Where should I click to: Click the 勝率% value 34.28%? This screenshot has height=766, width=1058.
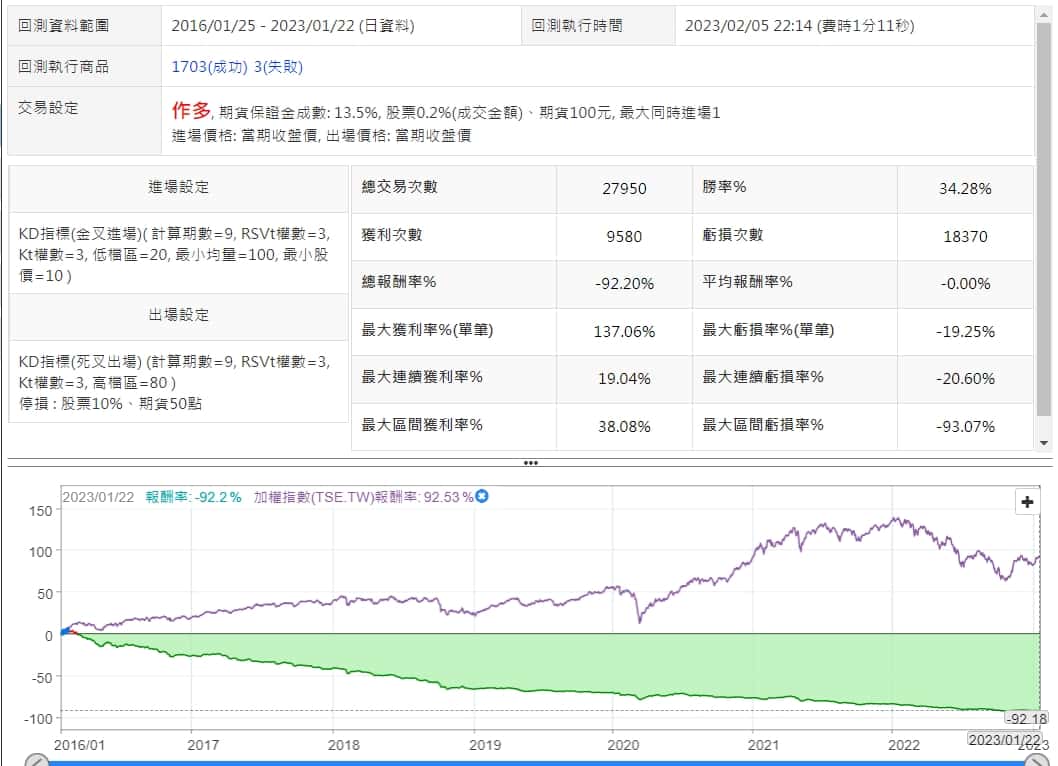(x=965, y=188)
